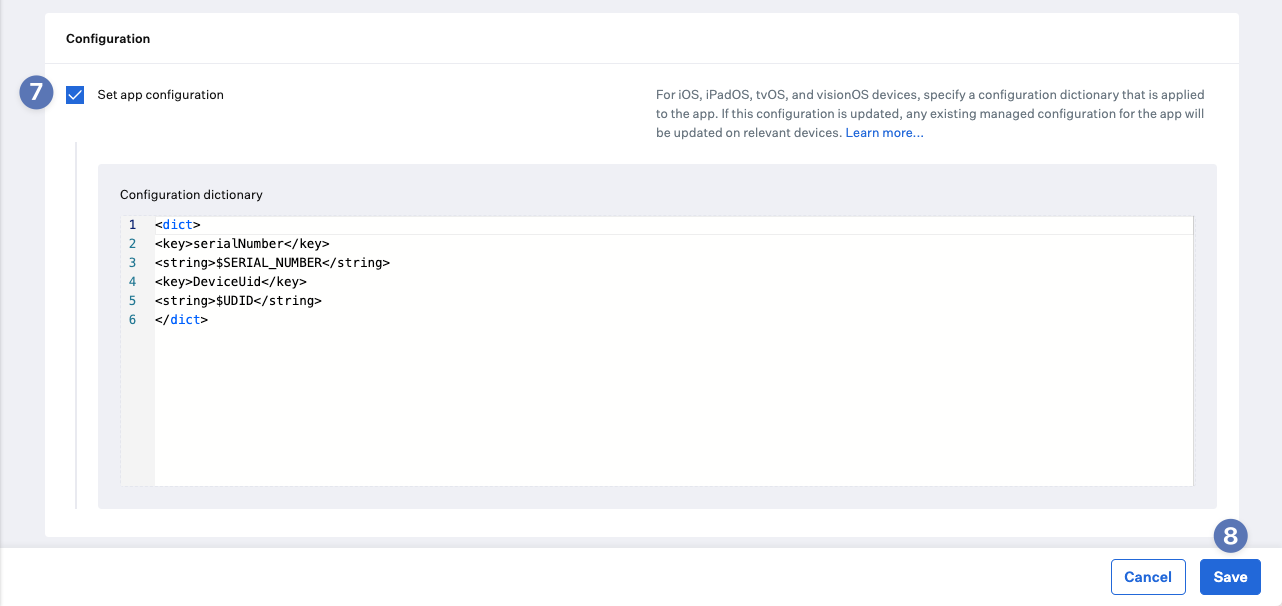Click the $SERIAL_NUMBER string value
This screenshot has height=606, width=1282.
(x=269, y=263)
